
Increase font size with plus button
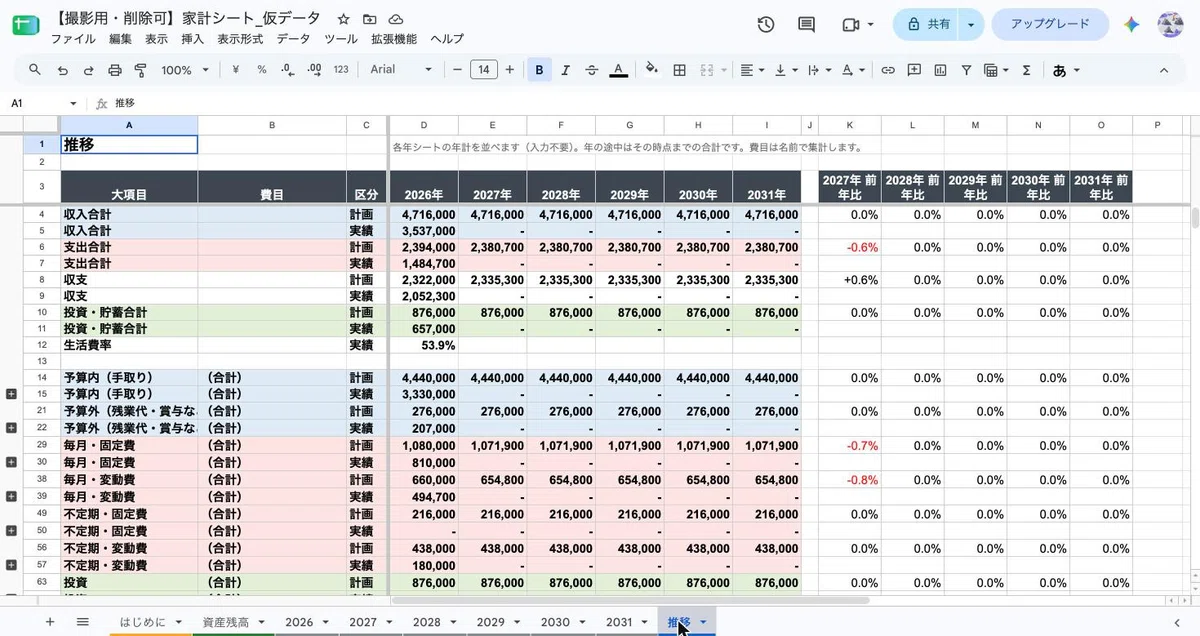[x=510, y=70]
